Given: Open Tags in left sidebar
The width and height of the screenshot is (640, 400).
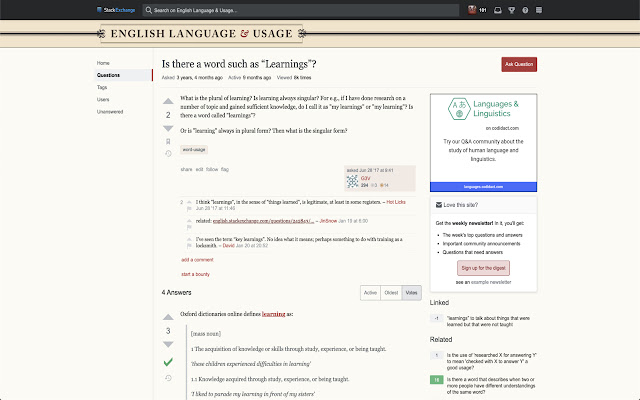Looking at the screenshot, I should 102,87.
